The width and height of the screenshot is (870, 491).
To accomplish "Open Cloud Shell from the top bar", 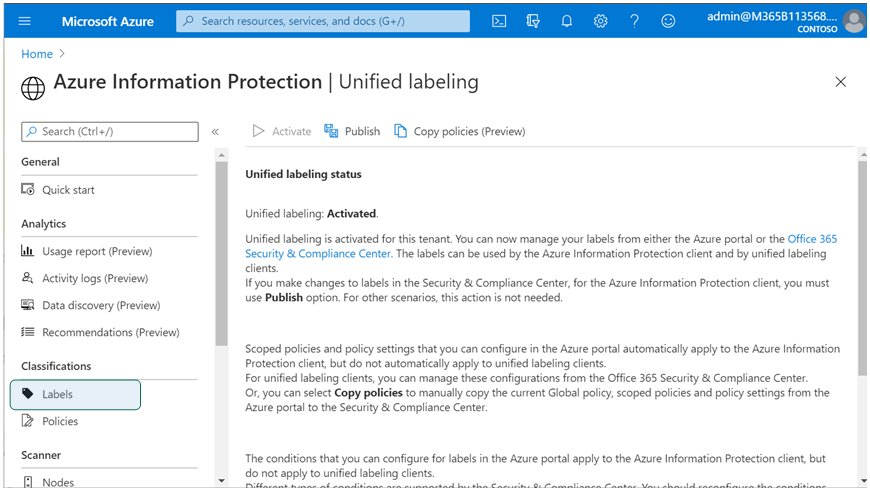I will 499,21.
